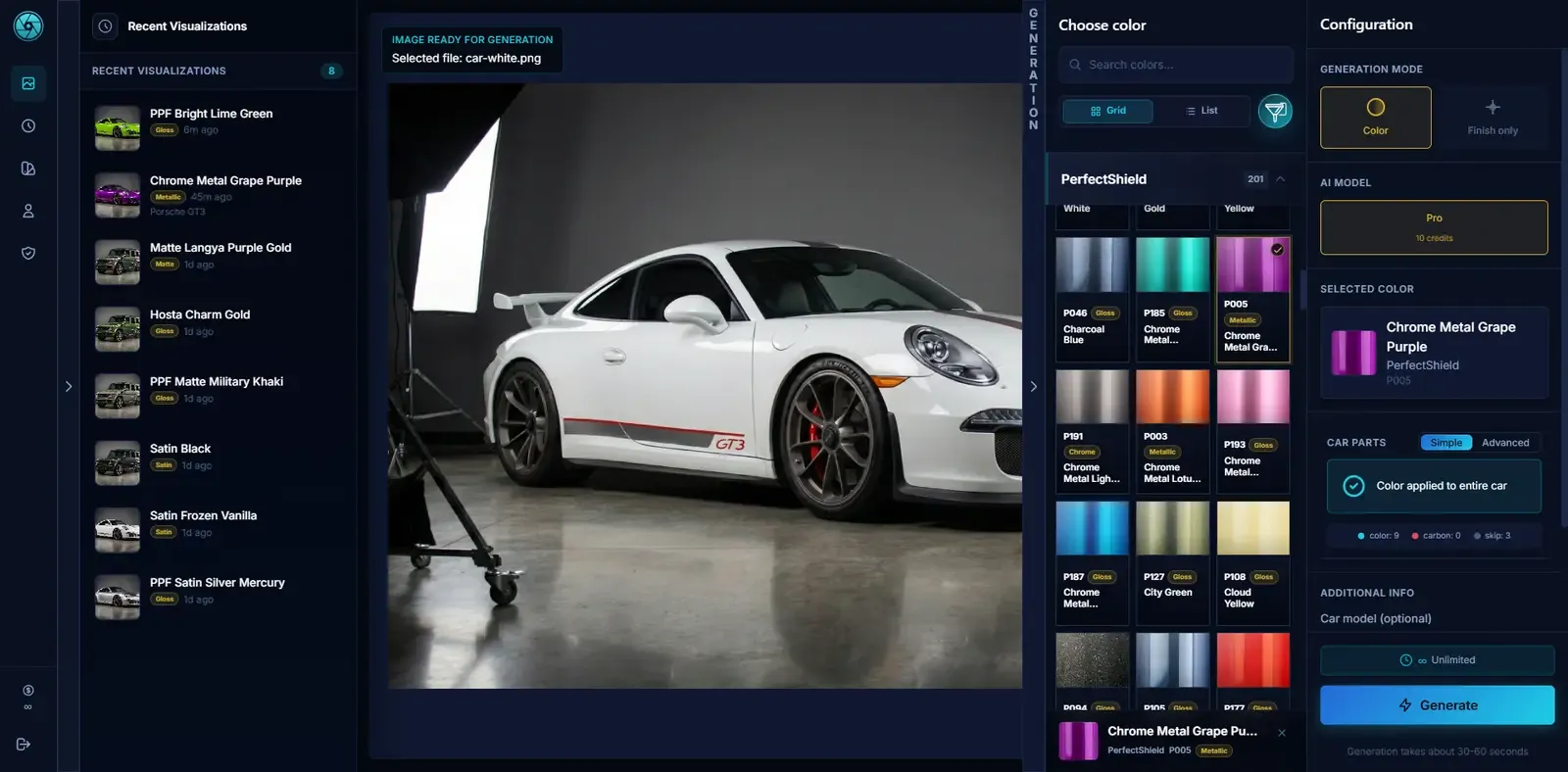Switch to Grid view
This screenshot has width=1568, height=772.
[1108, 111]
